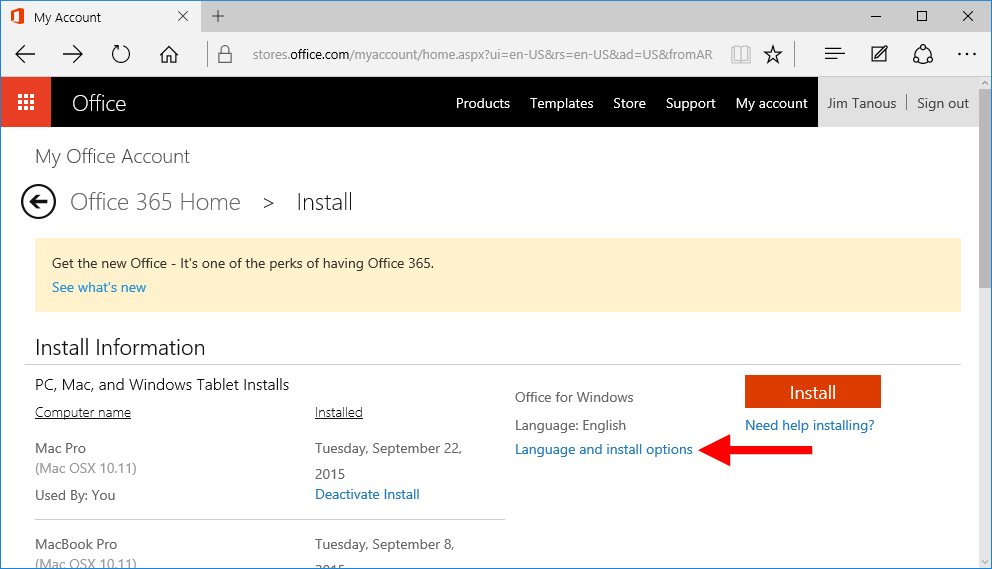Click the Install breadcrumb title

point(325,202)
